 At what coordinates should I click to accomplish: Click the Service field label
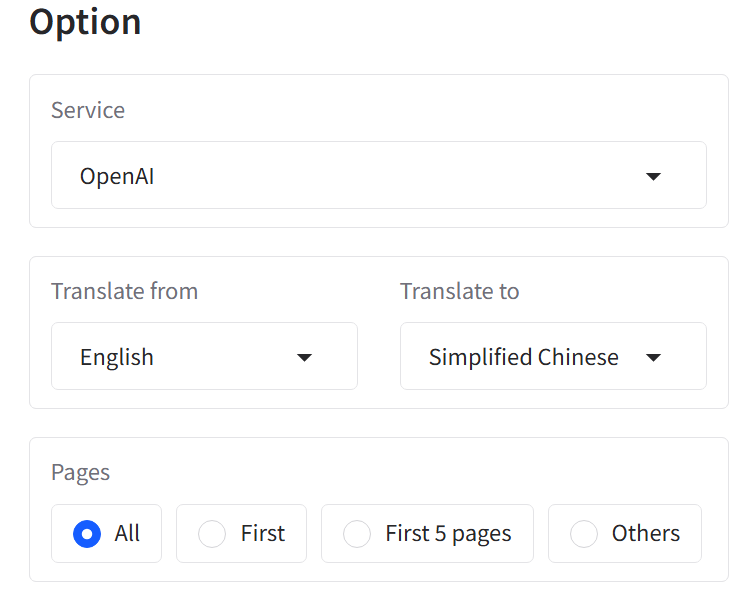88,110
